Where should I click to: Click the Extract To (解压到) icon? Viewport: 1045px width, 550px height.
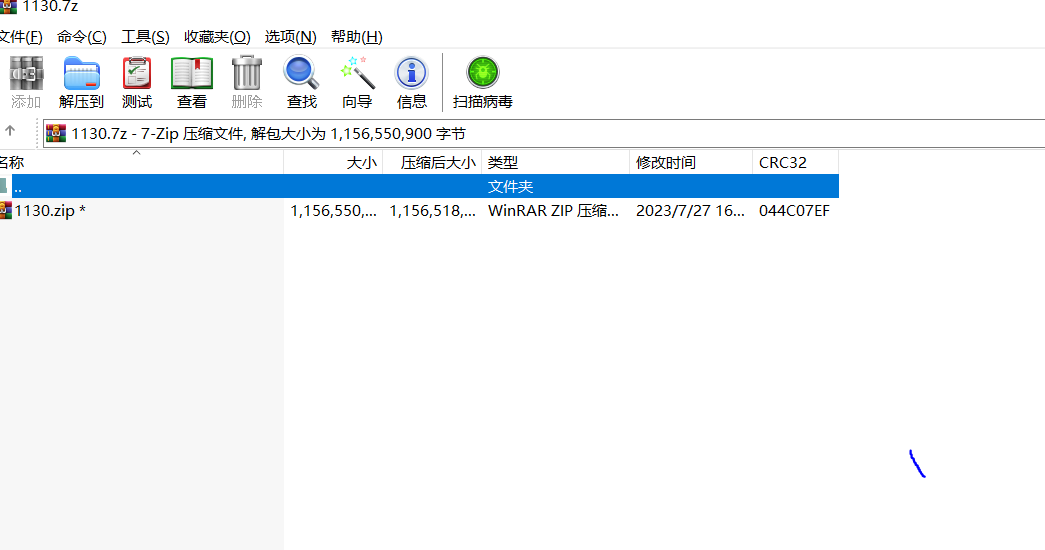(81, 82)
